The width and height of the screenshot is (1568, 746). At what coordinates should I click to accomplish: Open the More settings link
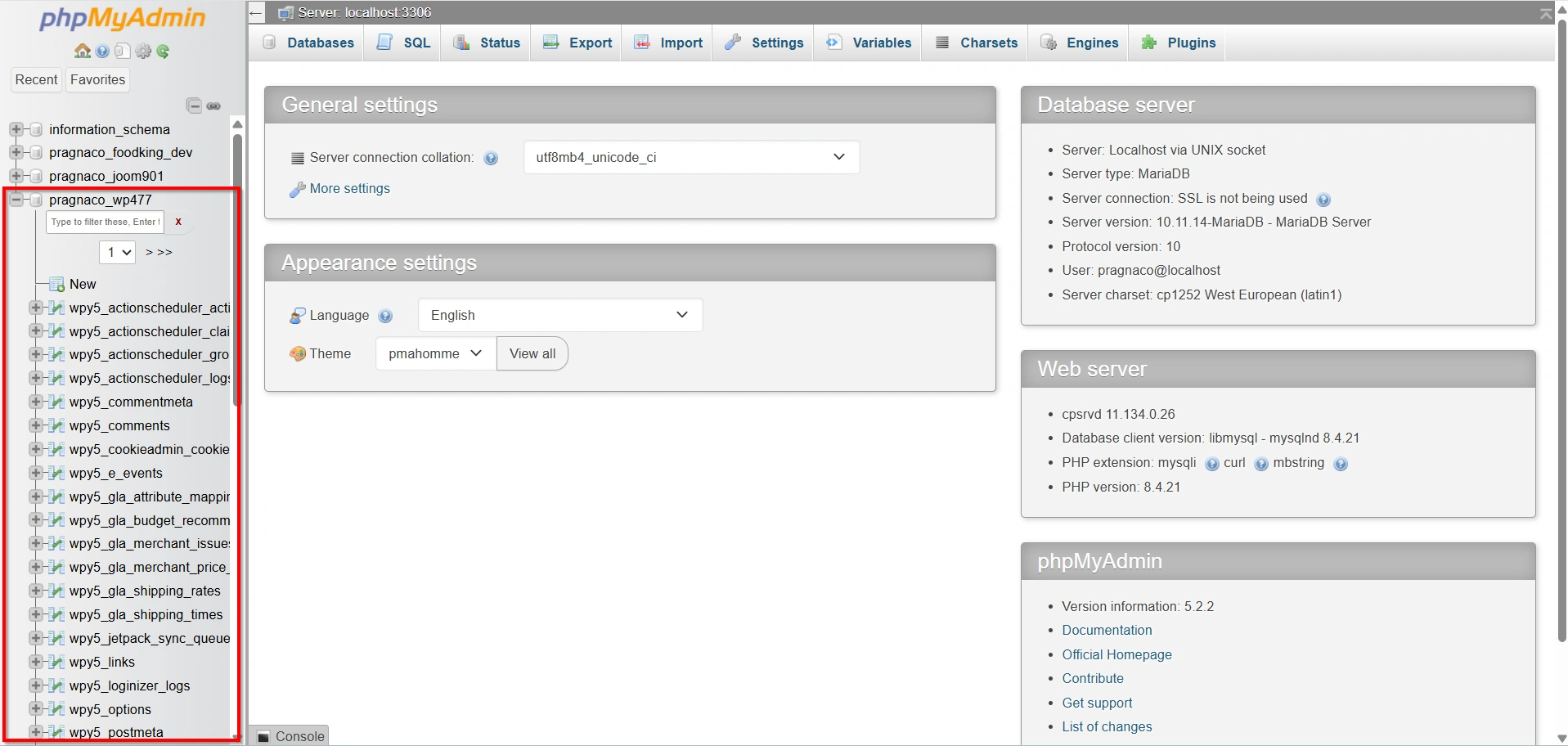(350, 189)
